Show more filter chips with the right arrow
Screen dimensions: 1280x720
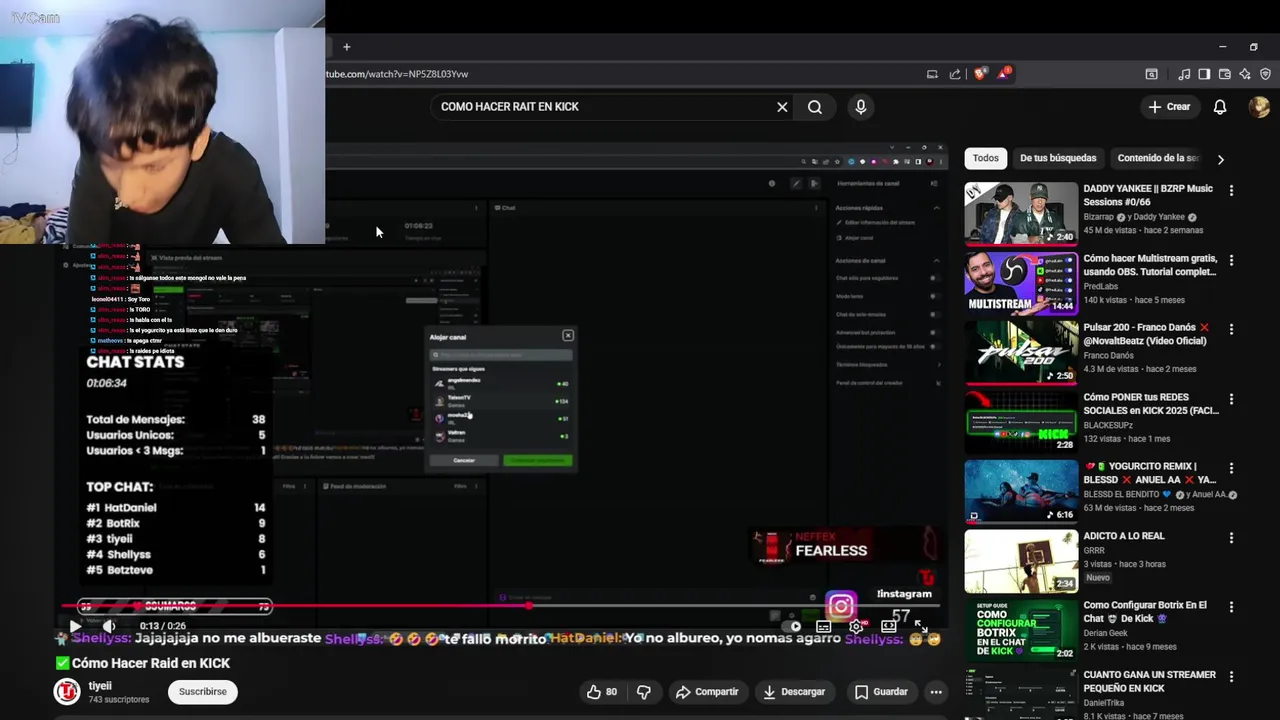click(x=1220, y=159)
